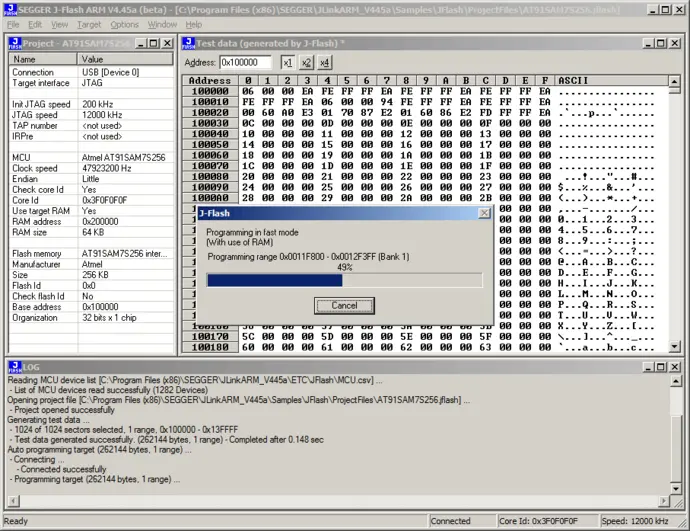Screen dimensions: 690x531
Task: Open the Window menu
Action: click(162, 24)
